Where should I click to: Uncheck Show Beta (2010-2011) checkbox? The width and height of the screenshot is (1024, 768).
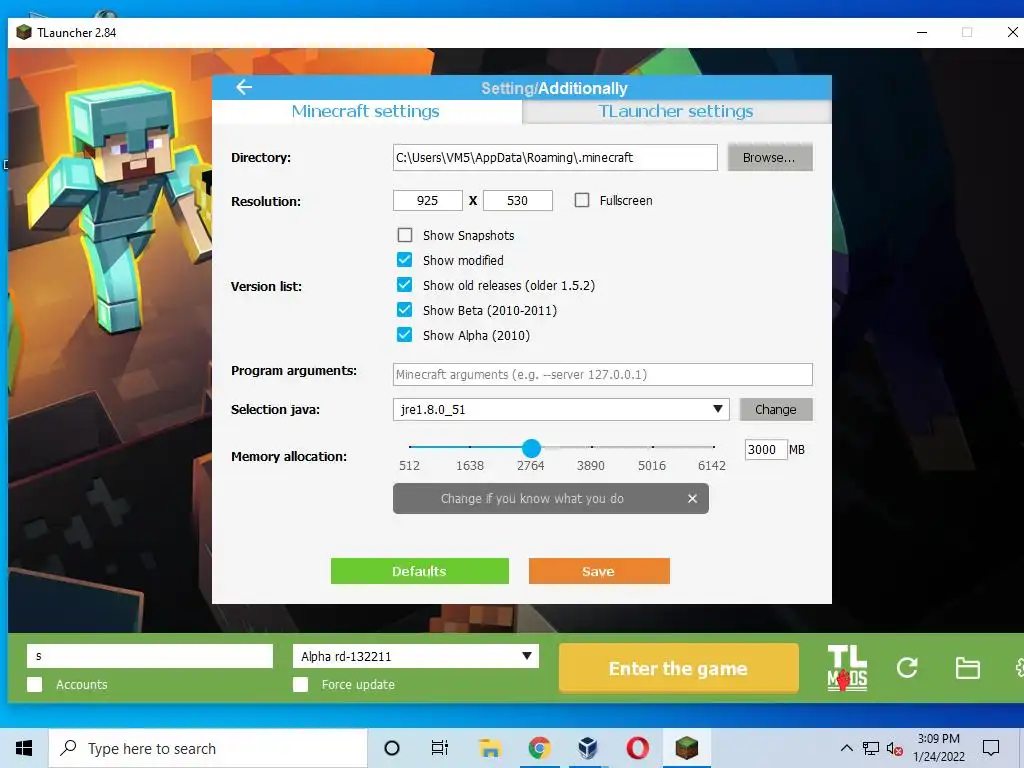tap(405, 310)
